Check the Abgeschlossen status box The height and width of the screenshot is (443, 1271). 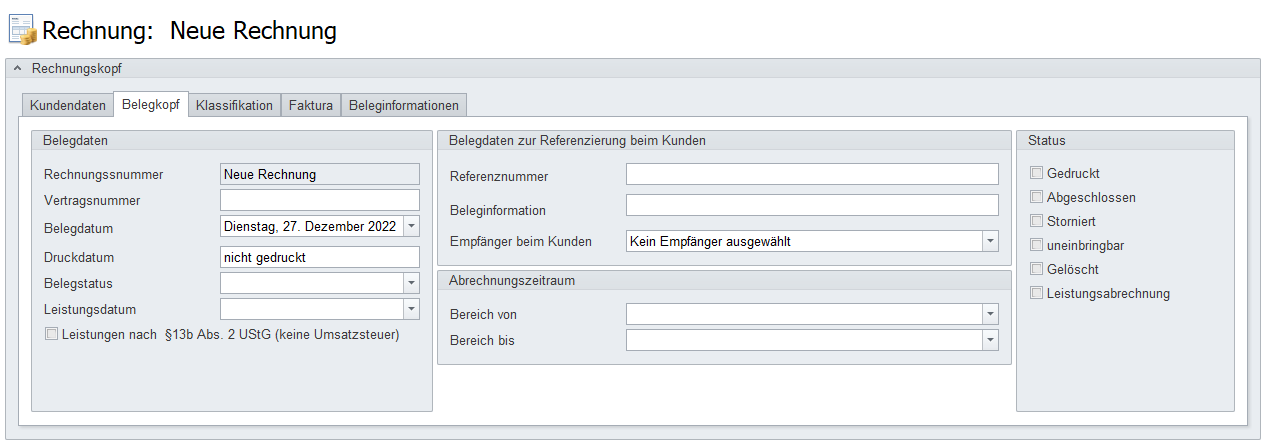(1037, 198)
